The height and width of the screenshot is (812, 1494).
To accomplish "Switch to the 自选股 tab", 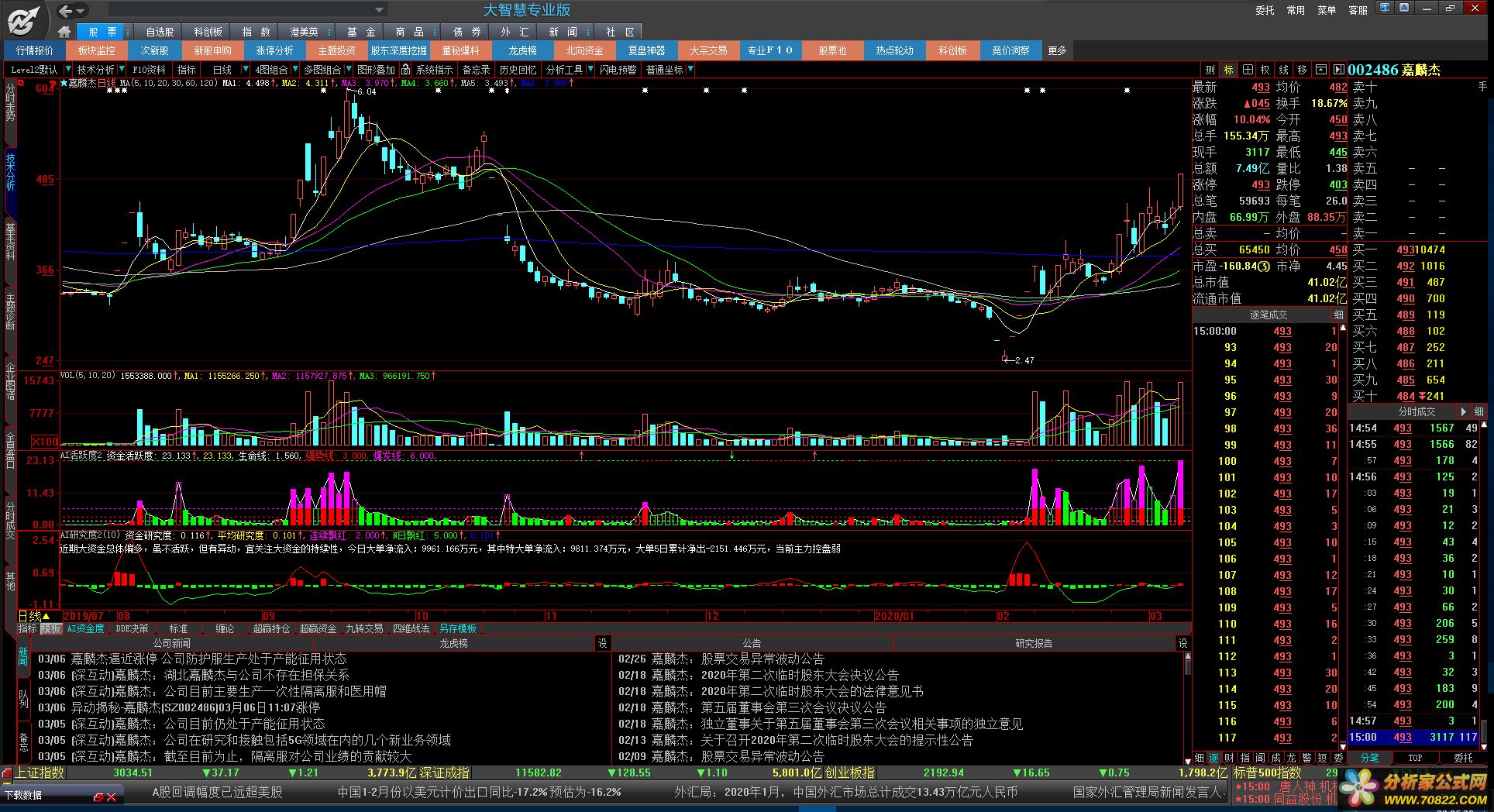I will 160,32.
